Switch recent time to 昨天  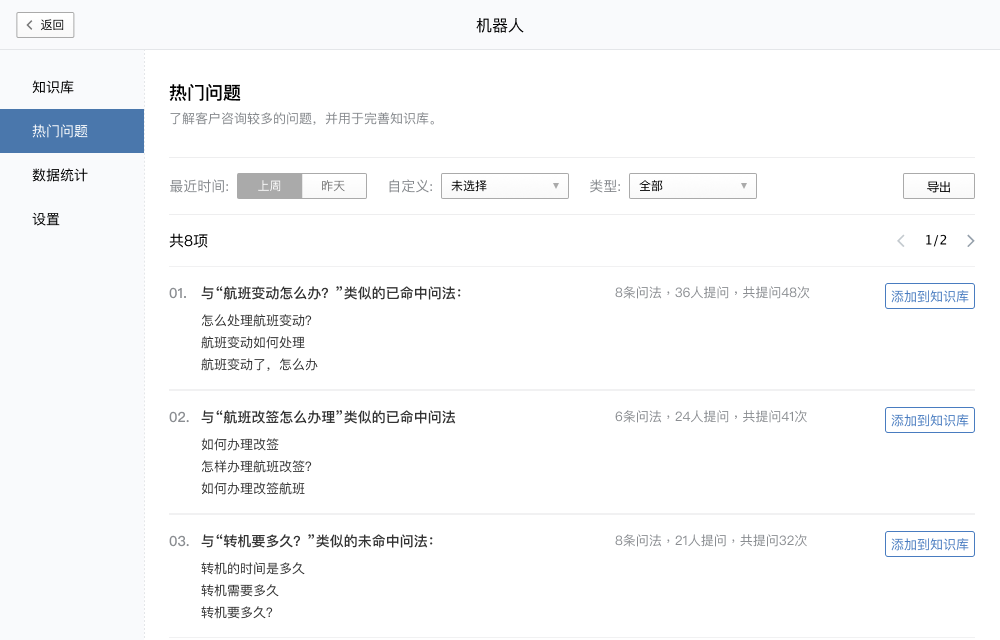(x=334, y=186)
